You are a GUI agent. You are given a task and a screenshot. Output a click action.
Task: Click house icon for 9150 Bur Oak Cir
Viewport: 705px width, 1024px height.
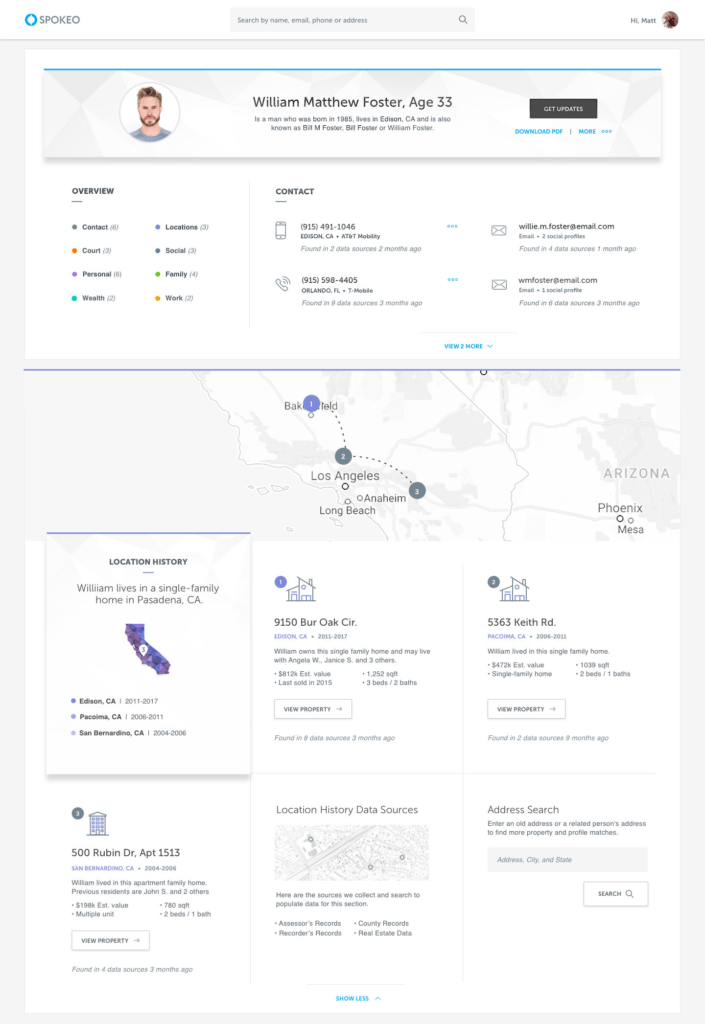point(300,589)
